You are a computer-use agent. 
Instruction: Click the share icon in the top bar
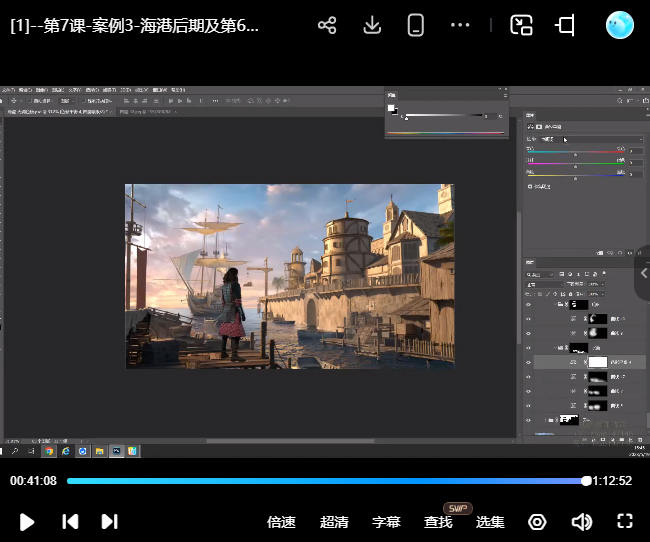click(327, 26)
